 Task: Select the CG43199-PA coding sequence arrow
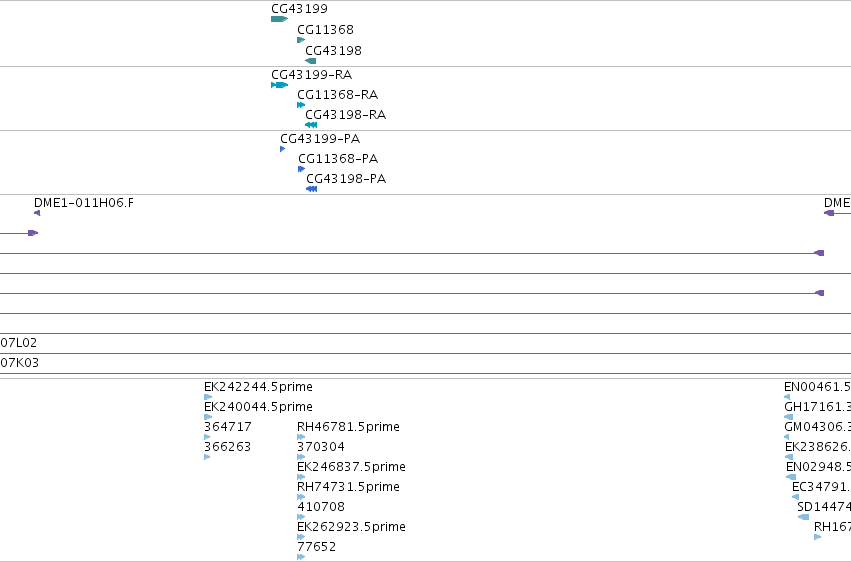283,149
